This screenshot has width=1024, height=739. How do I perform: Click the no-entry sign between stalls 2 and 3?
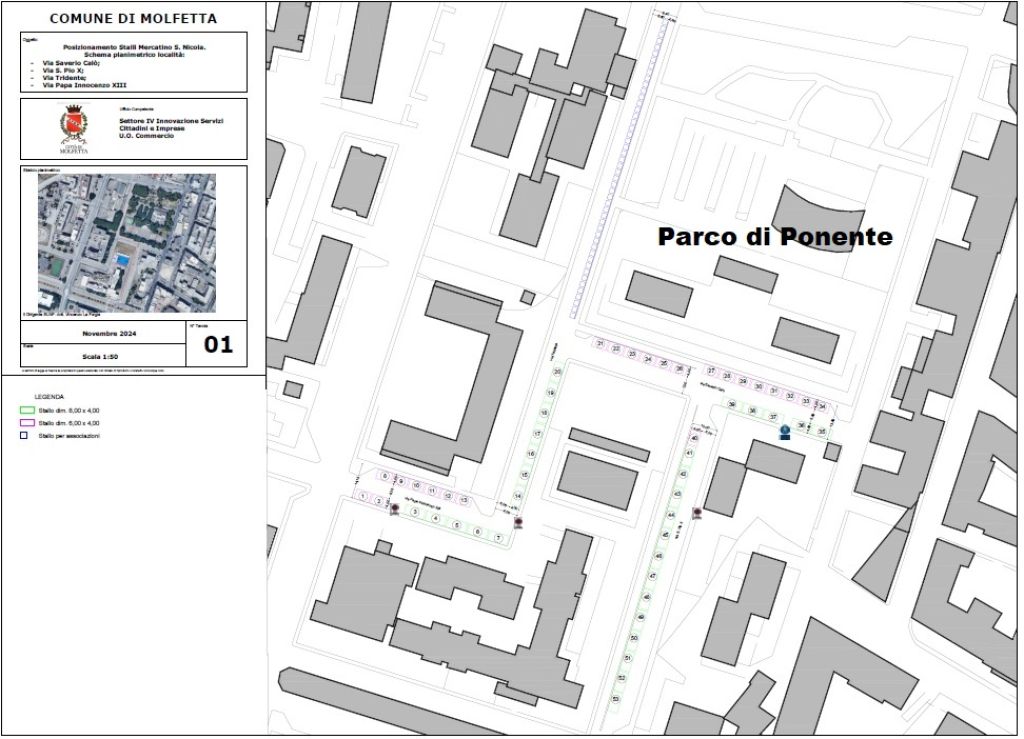tap(394, 509)
